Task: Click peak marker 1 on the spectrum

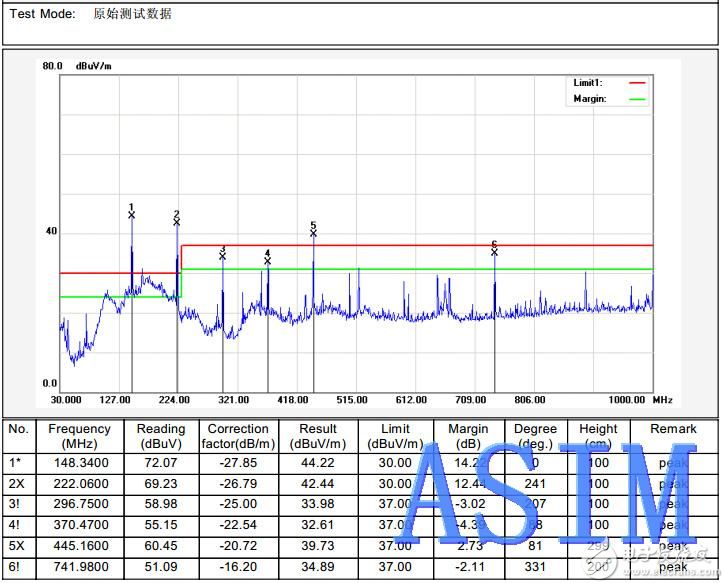Action: [132, 214]
